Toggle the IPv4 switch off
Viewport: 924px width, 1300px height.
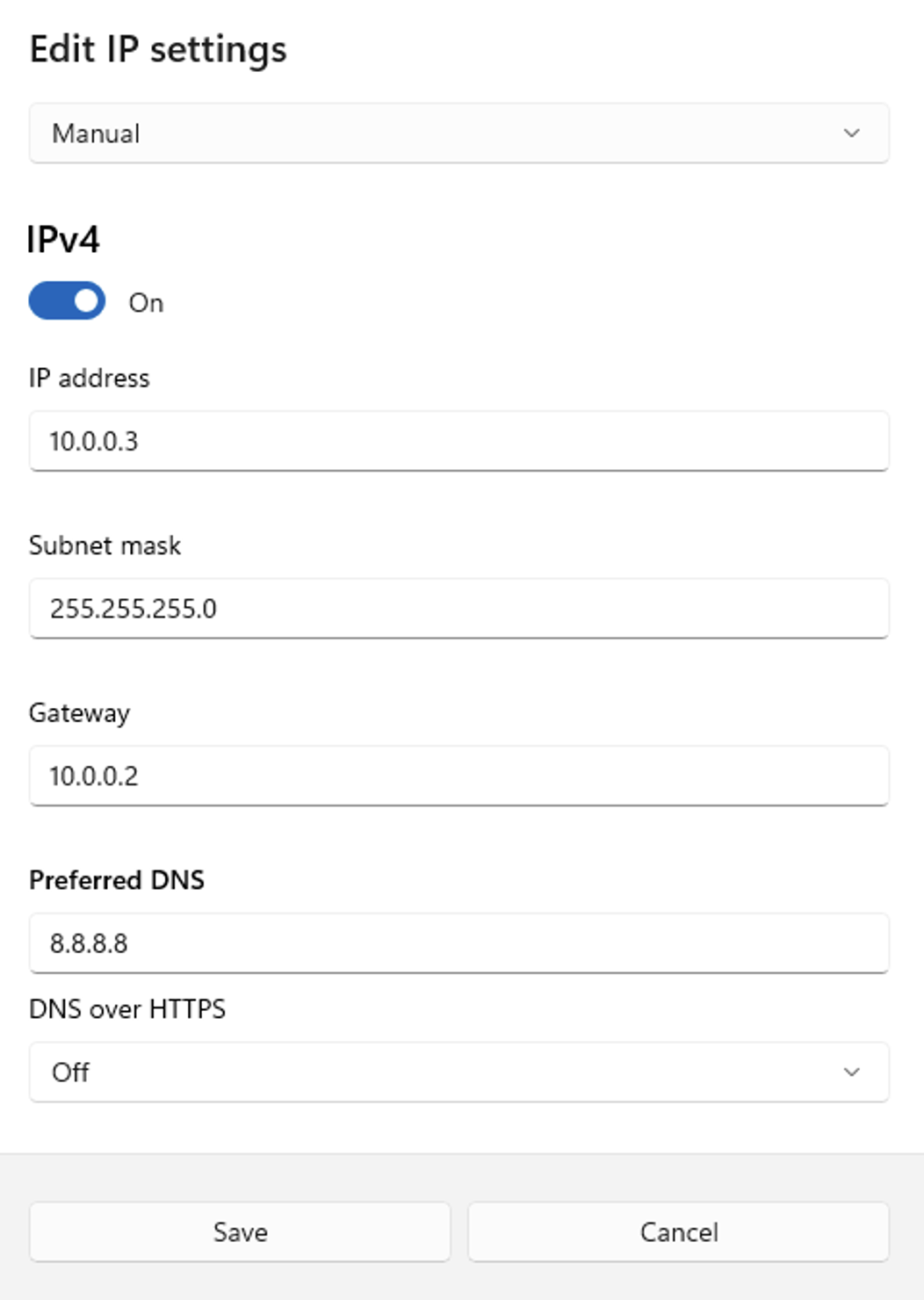pyautogui.click(x=67, y=302)
